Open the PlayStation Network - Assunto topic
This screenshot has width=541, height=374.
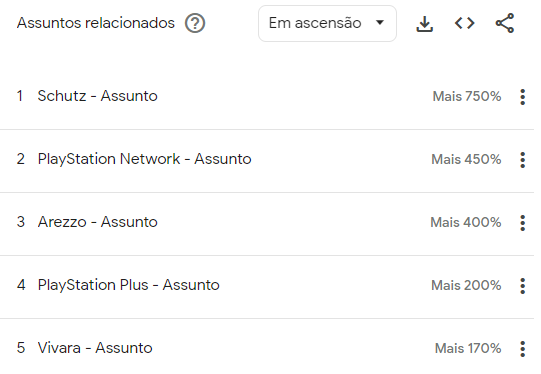click(144, 159)
